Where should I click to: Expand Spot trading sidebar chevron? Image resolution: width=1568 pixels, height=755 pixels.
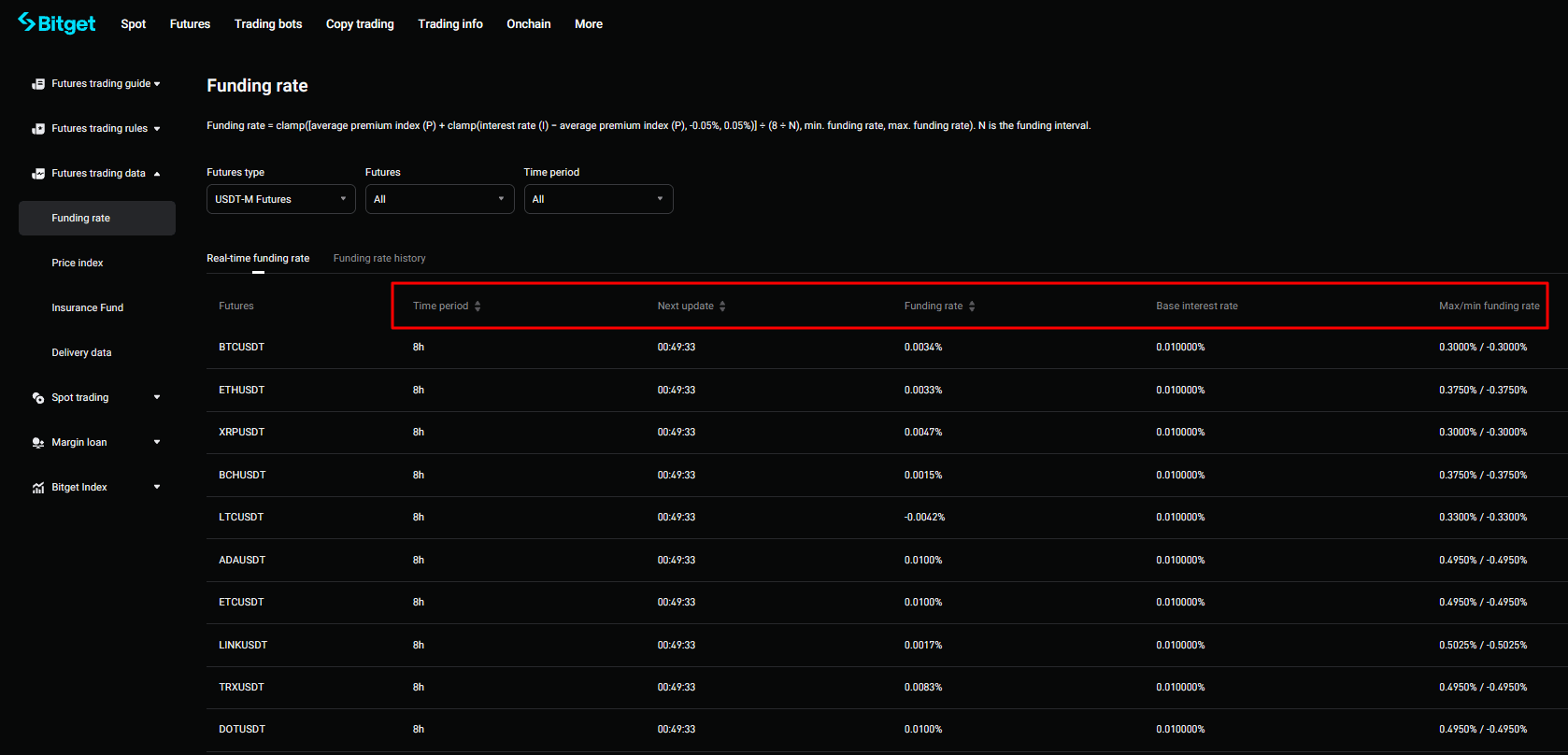pyautogui.click(x=157, y=398)
